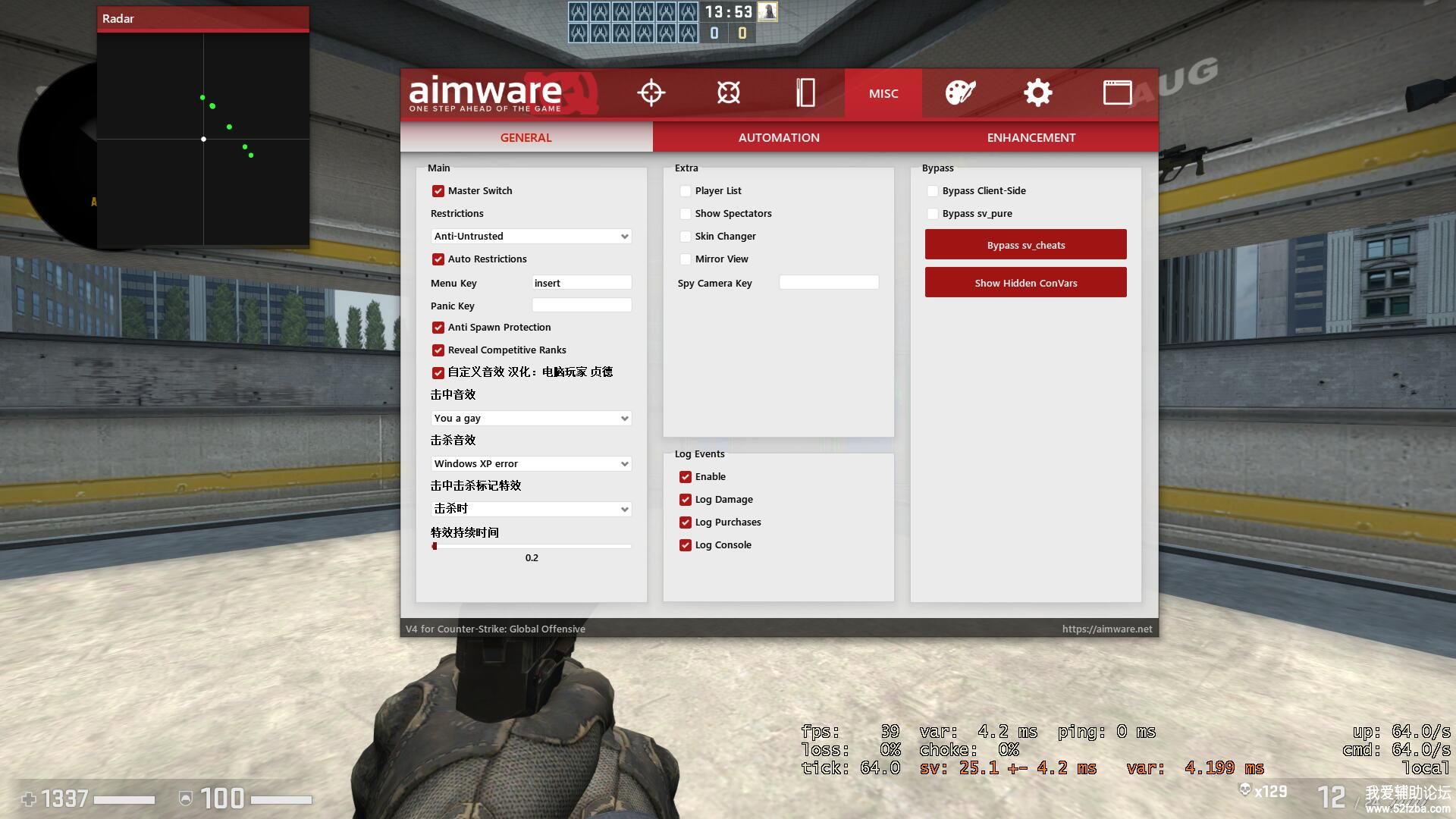Click the empty Panic Key field
Screen dimensions: 1456x819
pos(582,305)
